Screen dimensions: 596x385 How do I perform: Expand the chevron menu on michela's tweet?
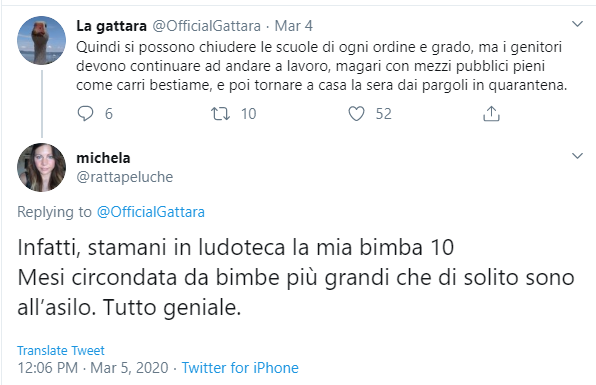(x=577, y=156)
